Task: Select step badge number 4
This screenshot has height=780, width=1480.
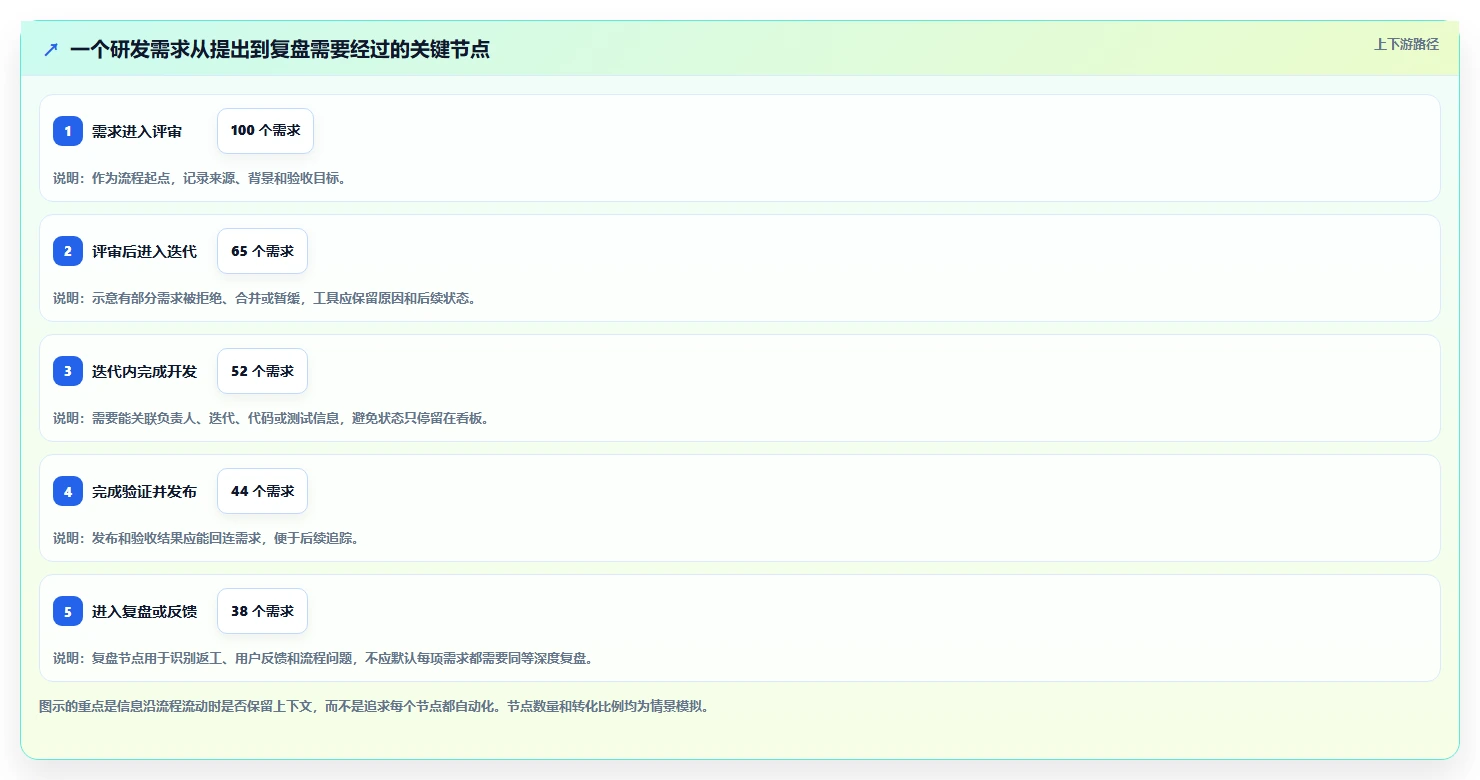Action: (x=68, y=491)
